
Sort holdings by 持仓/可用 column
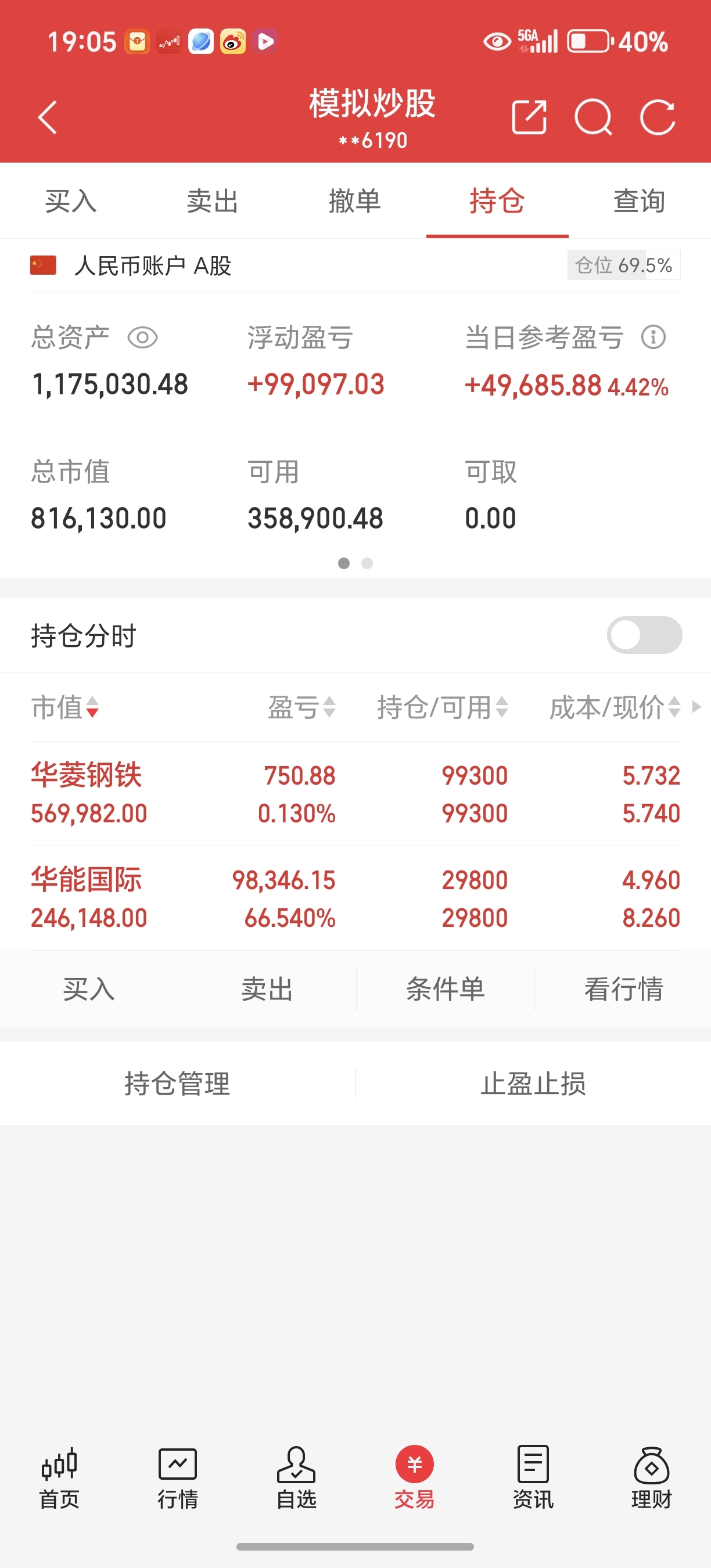[x=443, y=707]
